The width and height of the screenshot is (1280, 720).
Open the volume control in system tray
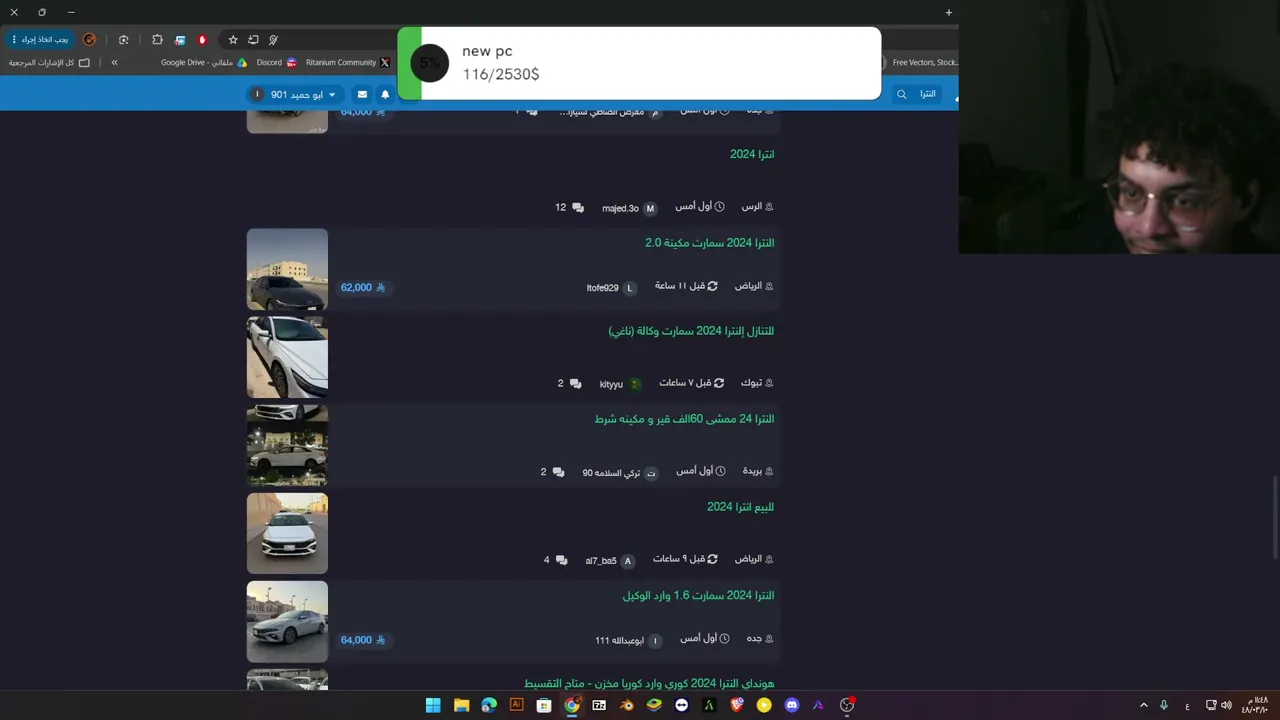[1226, 705]
